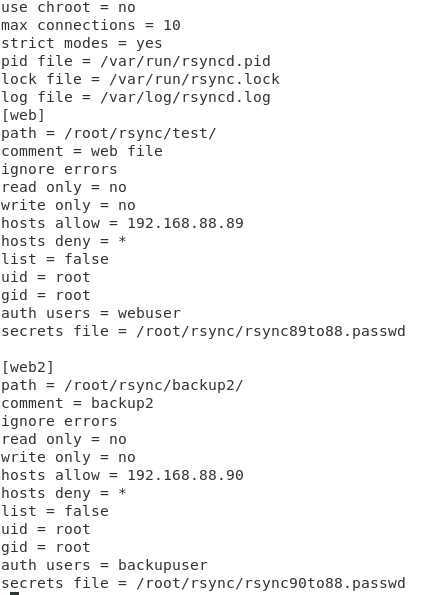This screenshot has height=595, width=447.
Task: Click the path /root/rsync/test/ text
Action: point(140,134)
